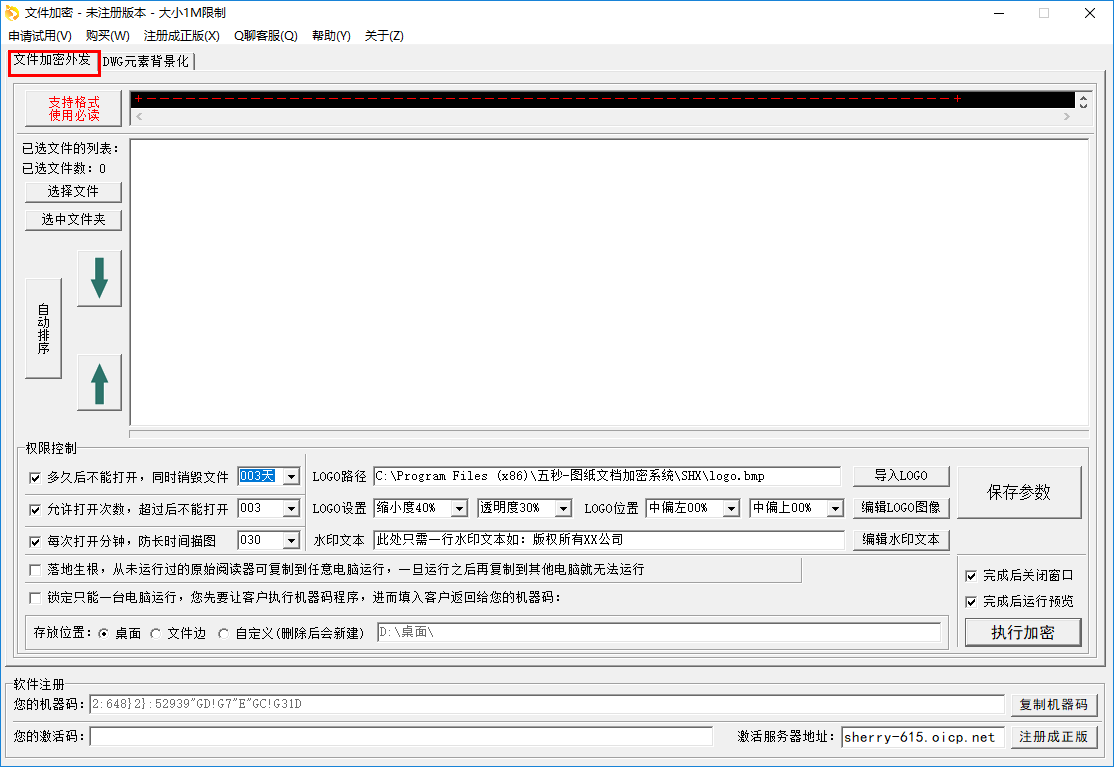Open 申请试用(V) menu
1114x767 pixels.
(x=40, y=36)
